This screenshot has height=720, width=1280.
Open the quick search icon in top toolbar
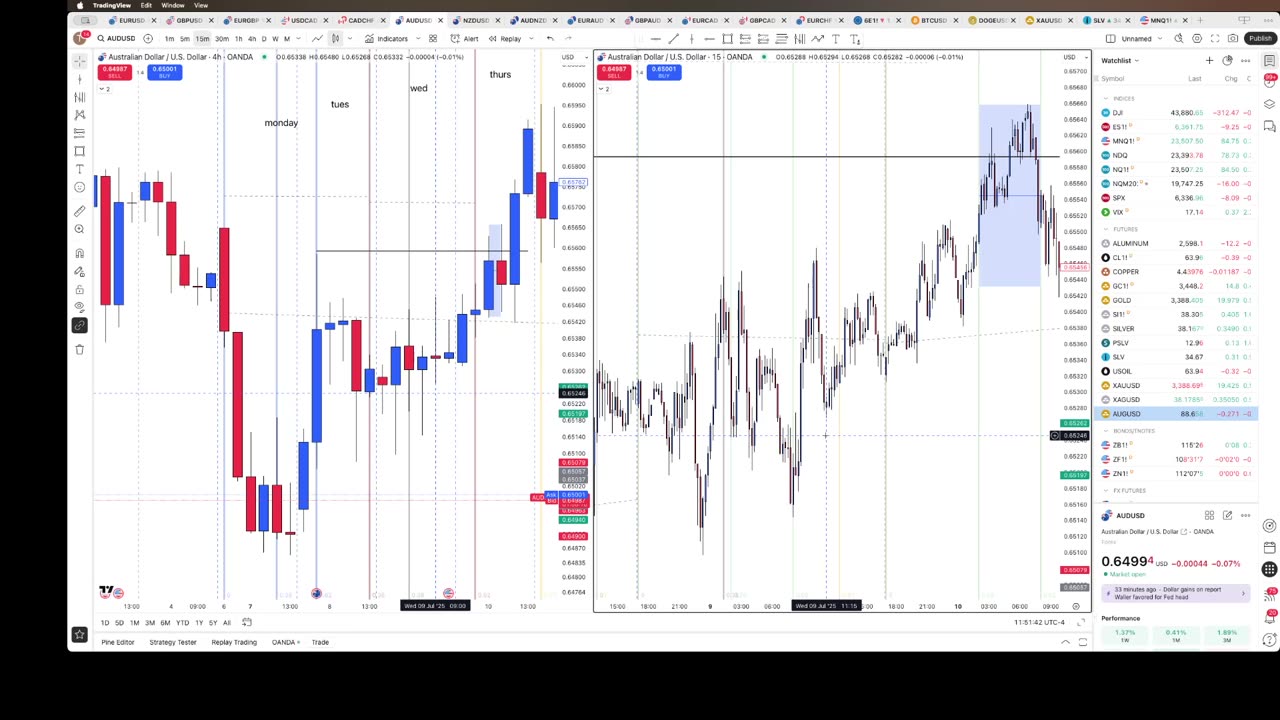click(x=1179, y=39)
